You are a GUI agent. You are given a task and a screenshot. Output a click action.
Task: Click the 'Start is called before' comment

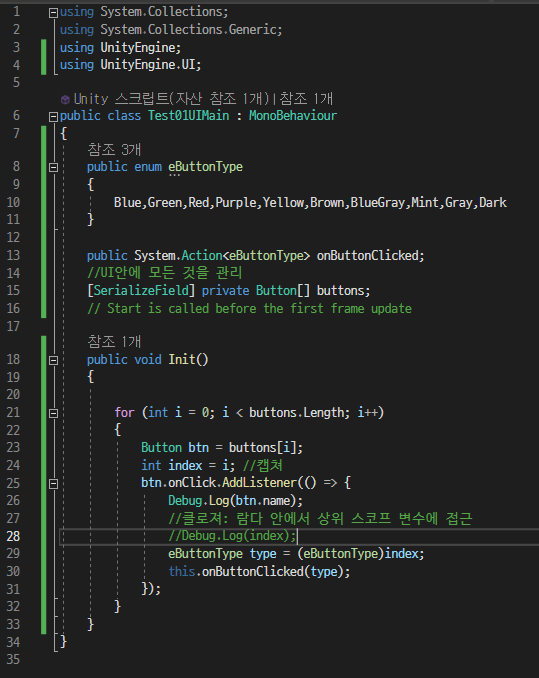[x=249, y=309]
